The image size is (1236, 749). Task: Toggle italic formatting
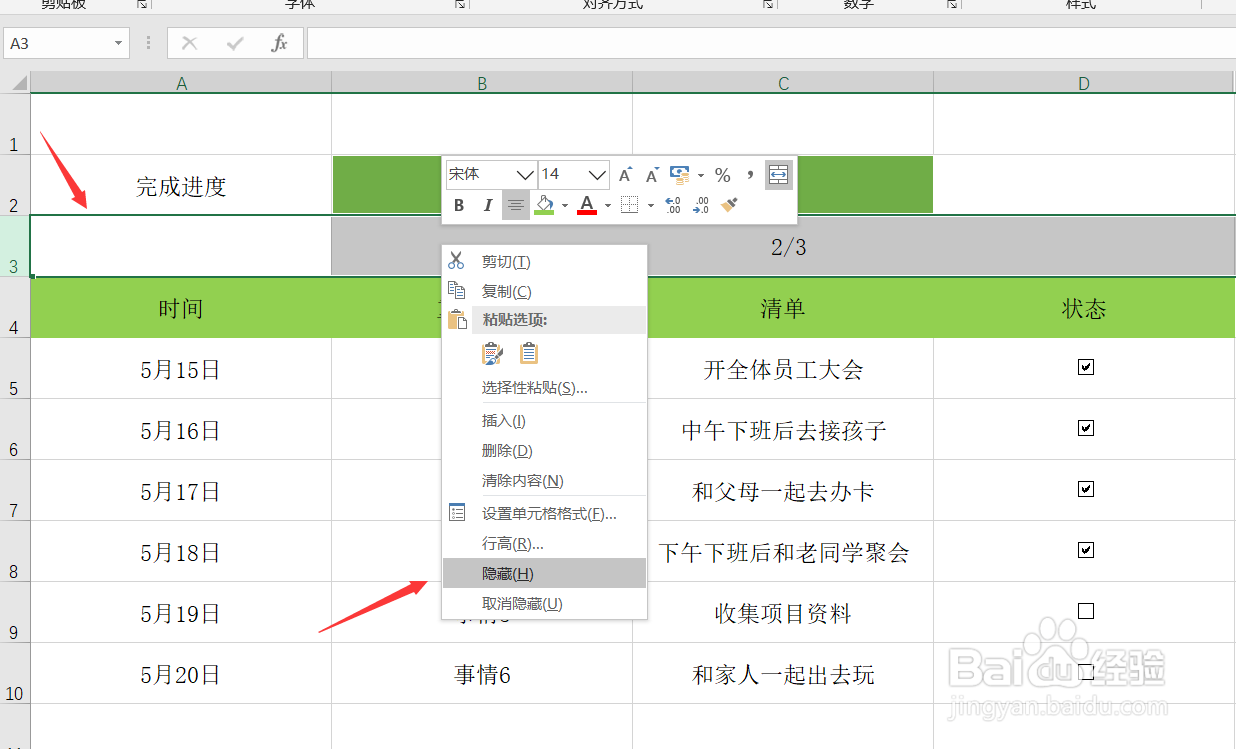(x=488, y=205)
